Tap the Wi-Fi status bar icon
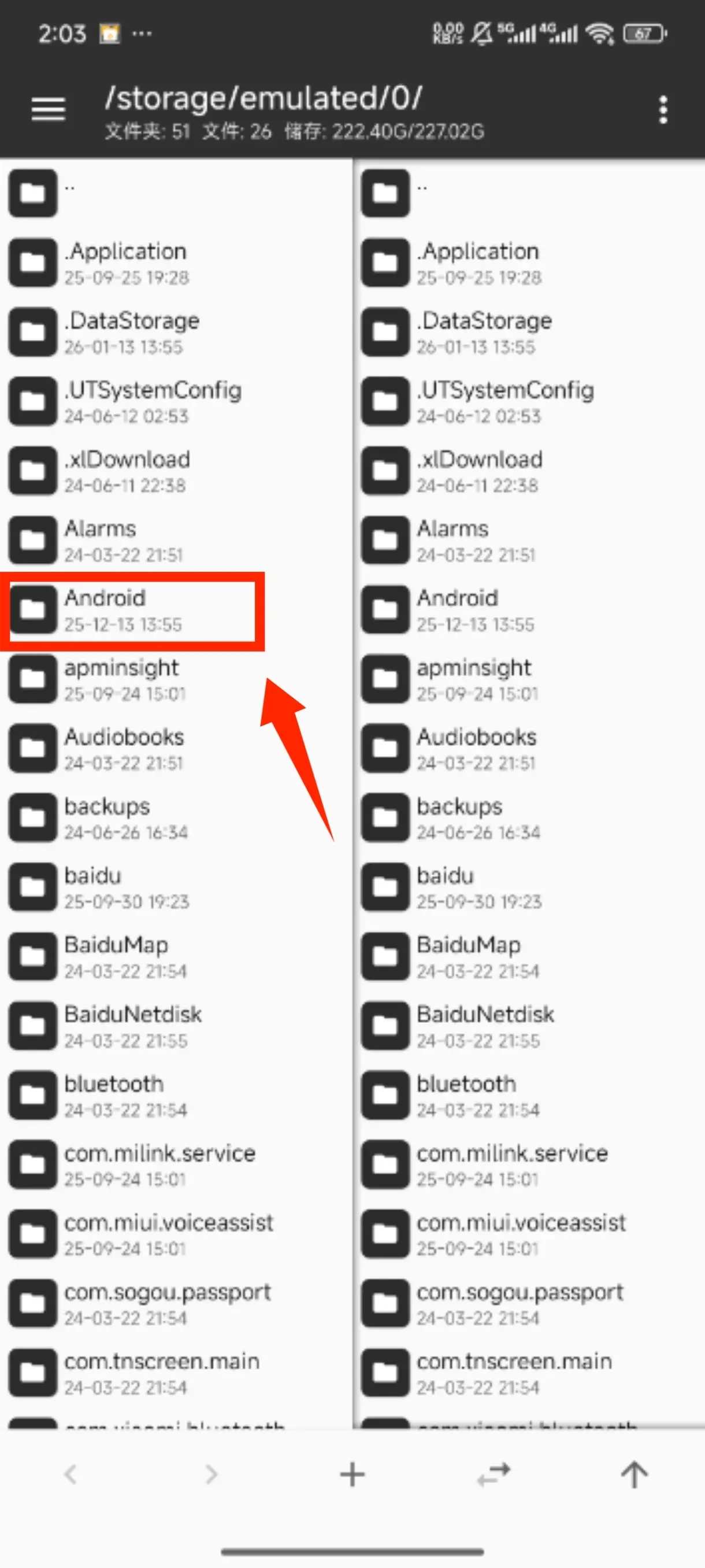 (600, 34)
